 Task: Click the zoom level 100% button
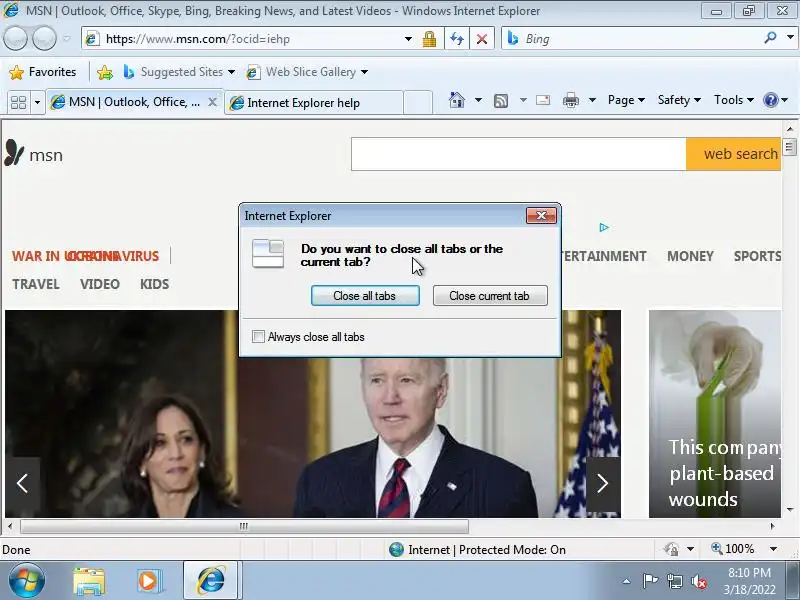click(x=733, y=549)
